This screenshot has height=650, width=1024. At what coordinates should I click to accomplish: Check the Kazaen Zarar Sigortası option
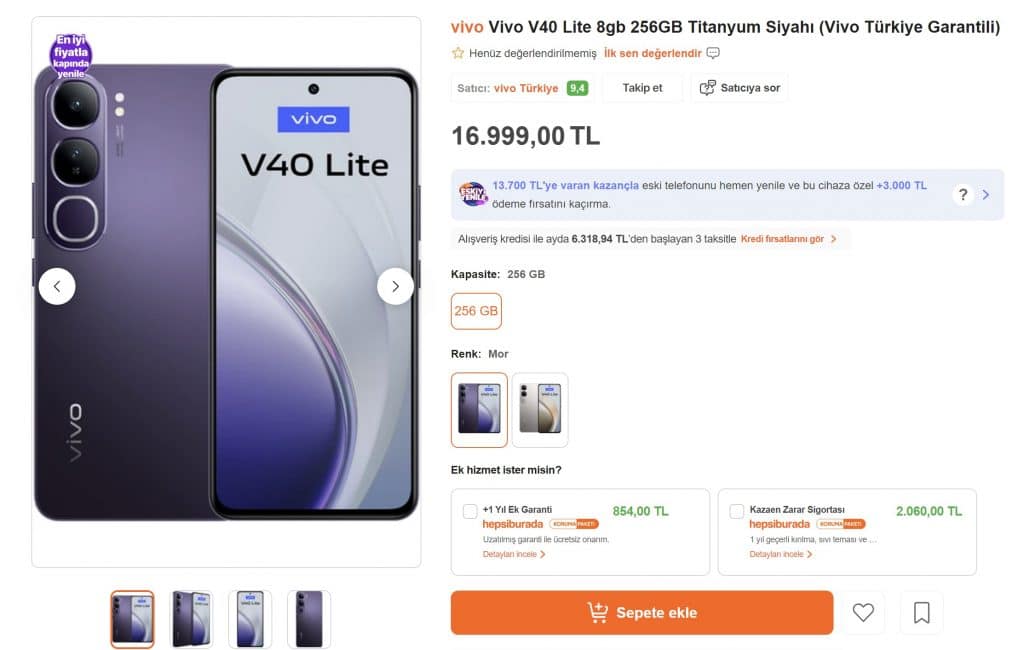coord(737,512)
